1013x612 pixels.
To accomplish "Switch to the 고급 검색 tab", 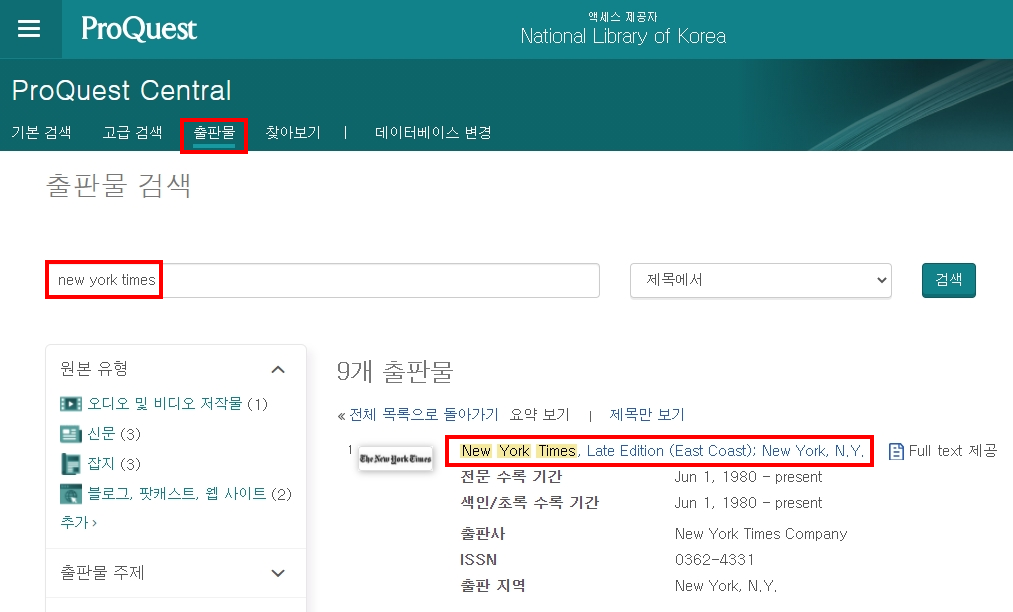I will click(132, 132).
